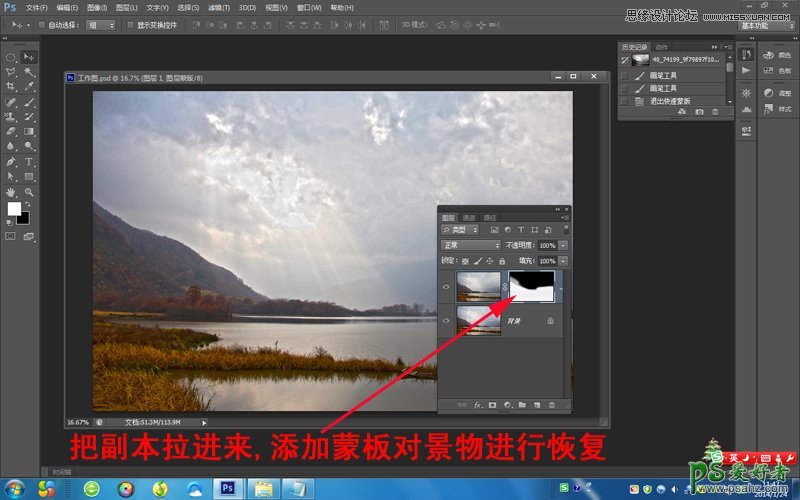Viewport: 800px width, 500px height.
Task: Pick the Horizontal Type tool
Action: click(29, 161)
